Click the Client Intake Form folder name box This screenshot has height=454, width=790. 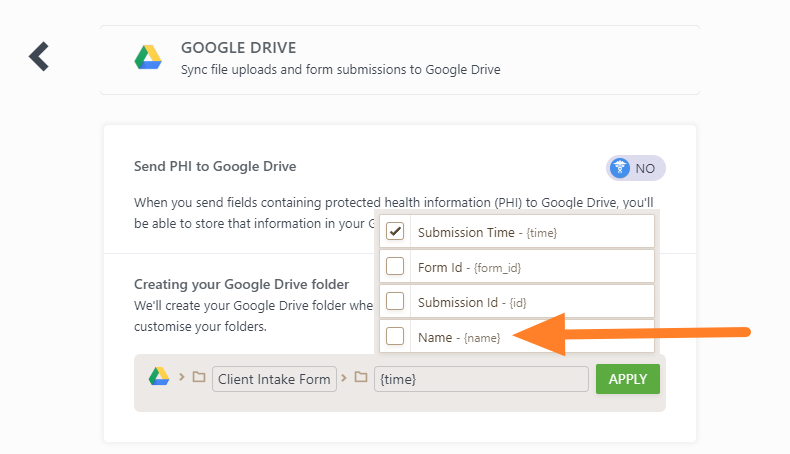click(273, 379)
